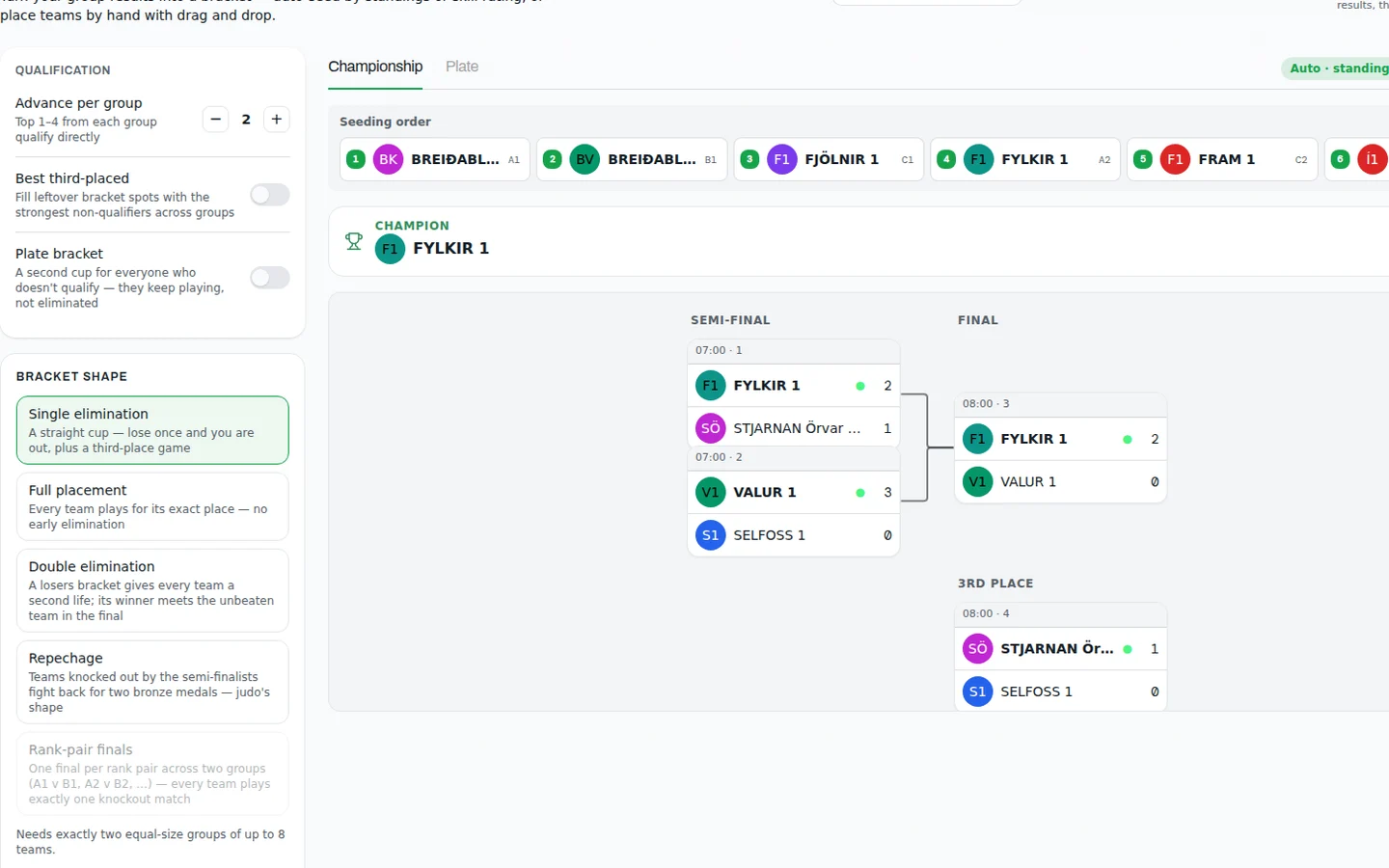The height and width of the screenshot is (868, 1389).
Task: Open STJARNAN Örvar row in semi-final match 1
Action: coord(794,428)
